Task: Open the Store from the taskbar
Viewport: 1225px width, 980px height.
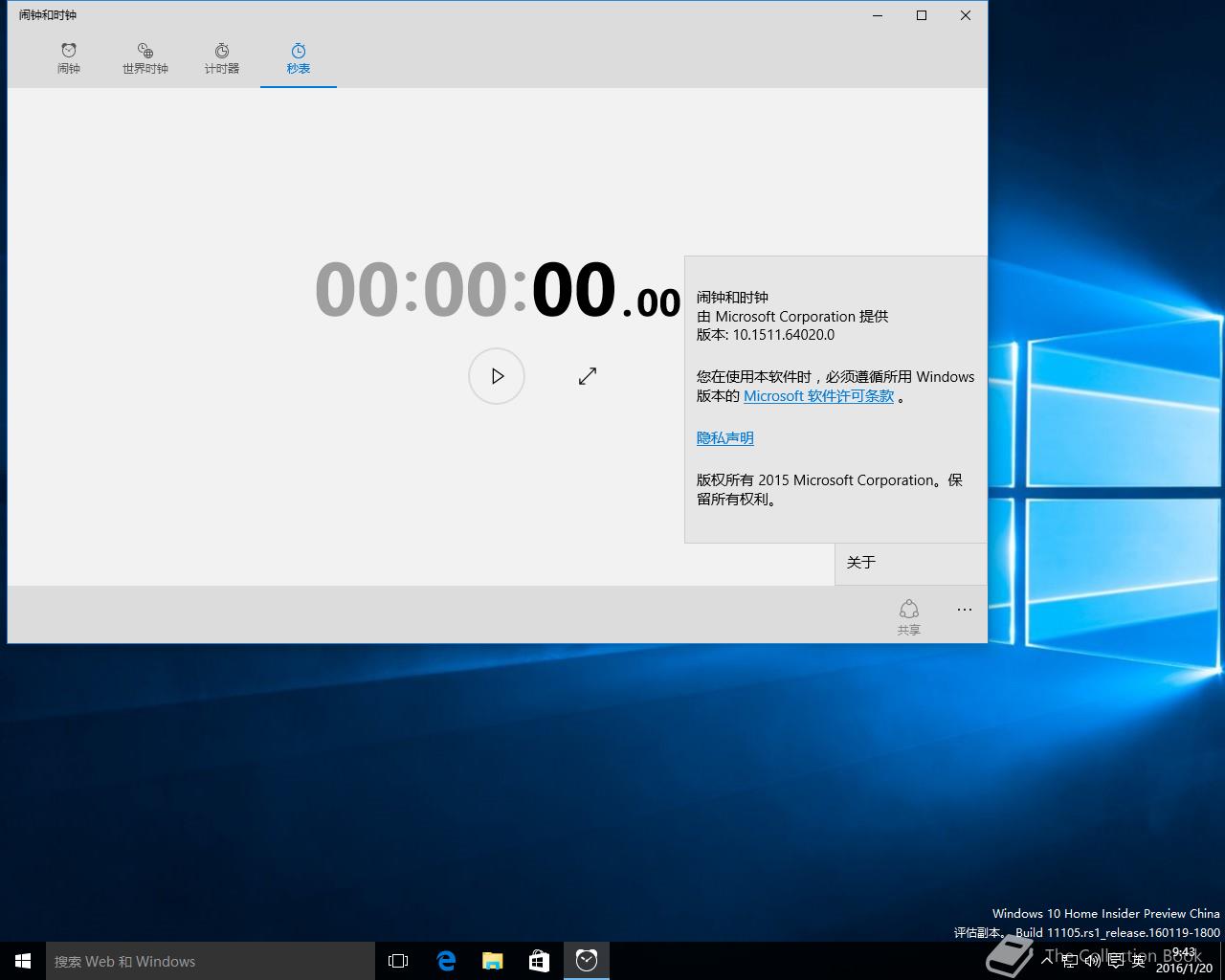Action: pyautogui.click(x=540, y=961)
